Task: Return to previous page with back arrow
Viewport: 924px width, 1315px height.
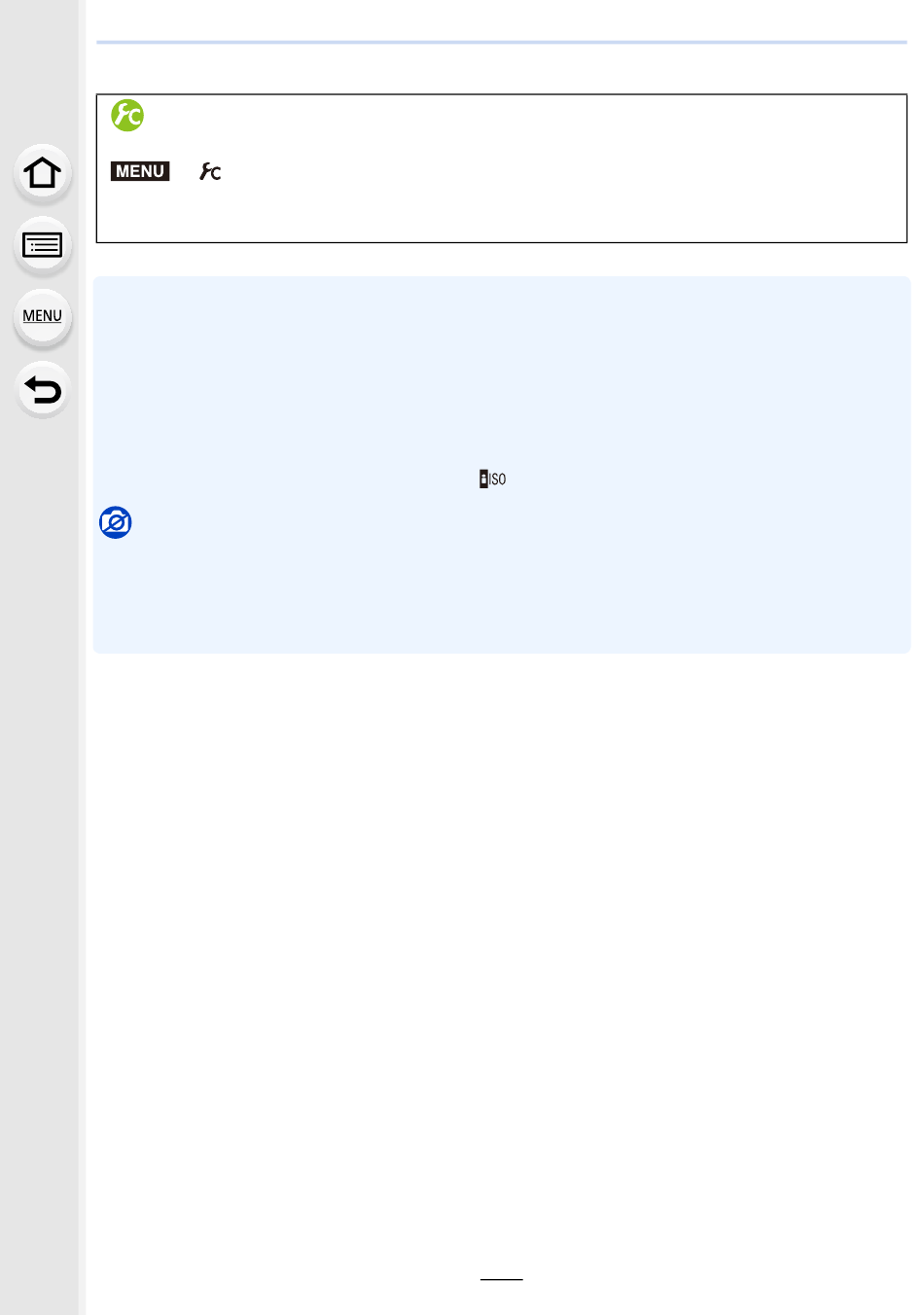Action: (x=43, y=390)
